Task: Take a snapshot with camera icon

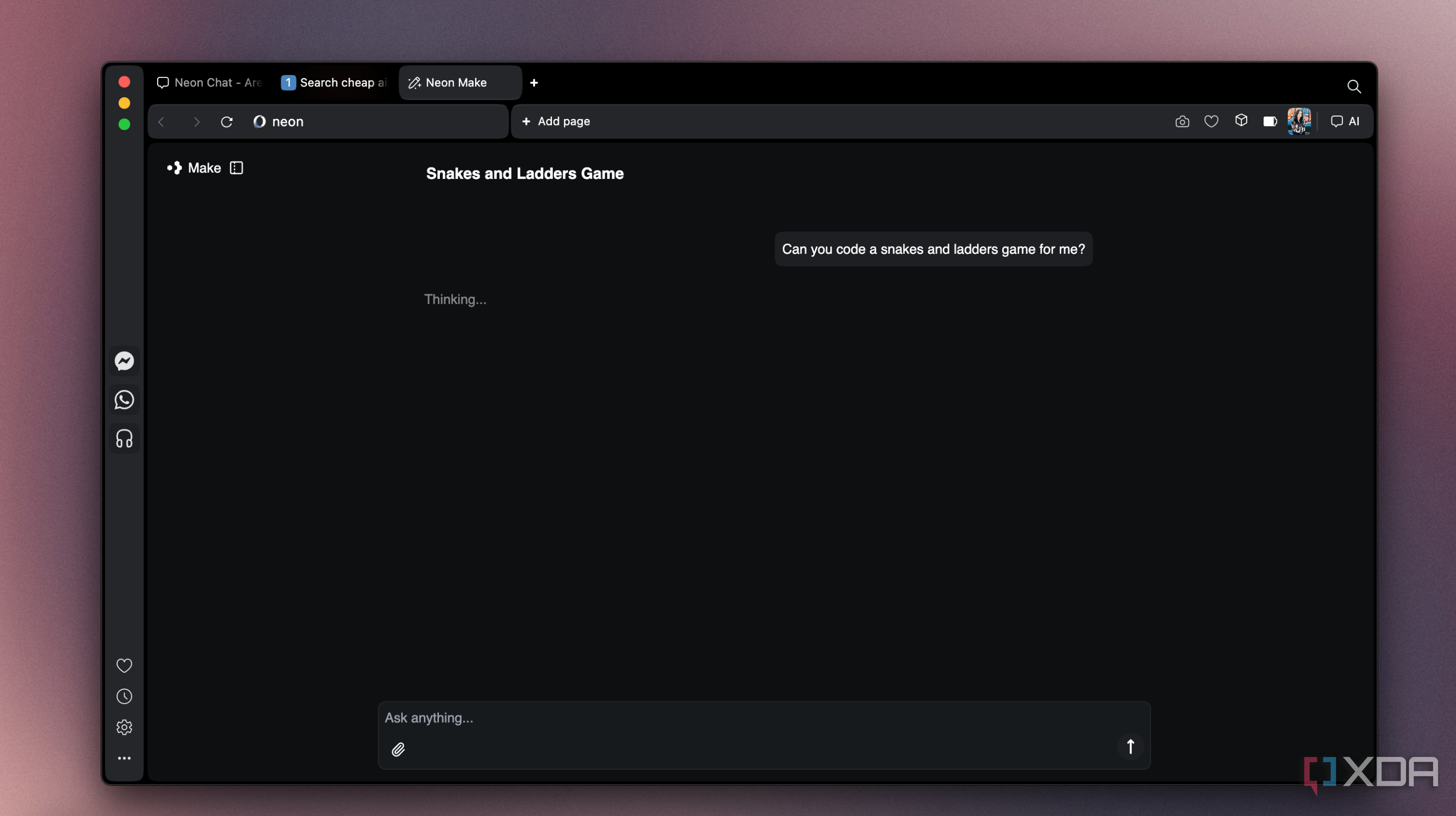Action: click(x=1182, y=121)
